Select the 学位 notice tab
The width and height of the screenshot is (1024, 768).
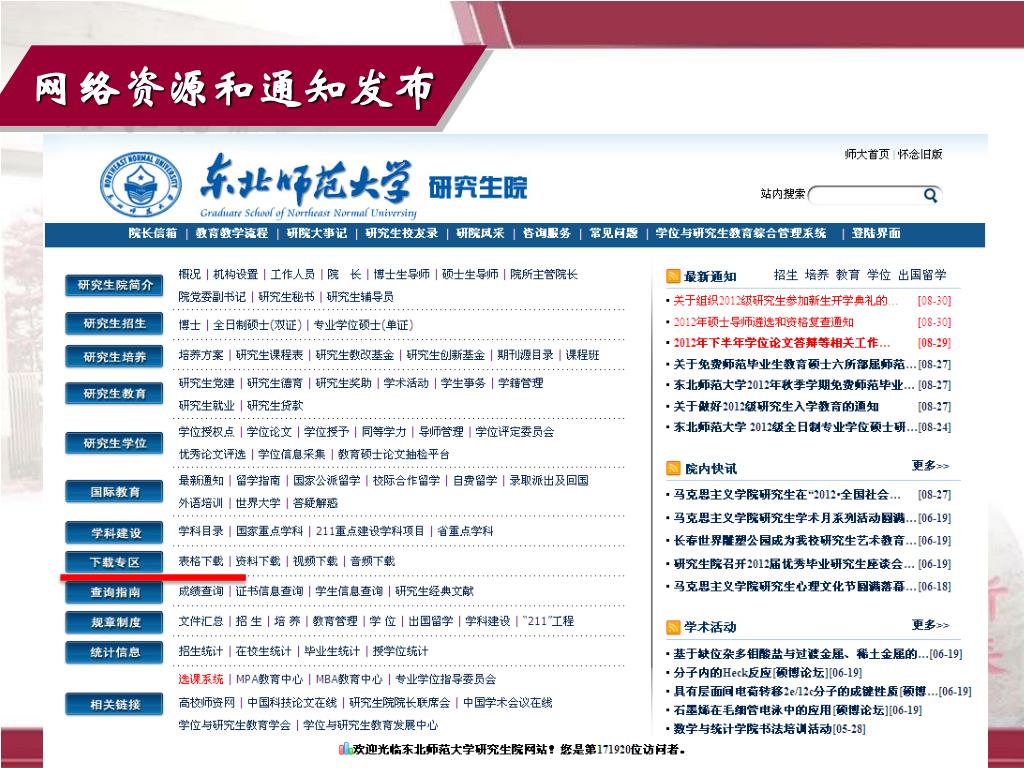[879, 275]
